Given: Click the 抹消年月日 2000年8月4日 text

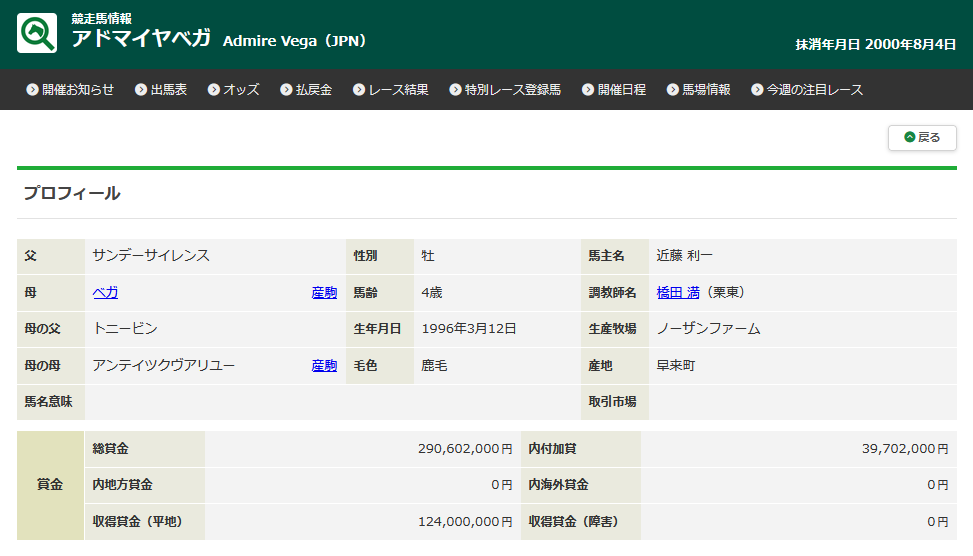Looking at the screenshot, I should 876,45.
